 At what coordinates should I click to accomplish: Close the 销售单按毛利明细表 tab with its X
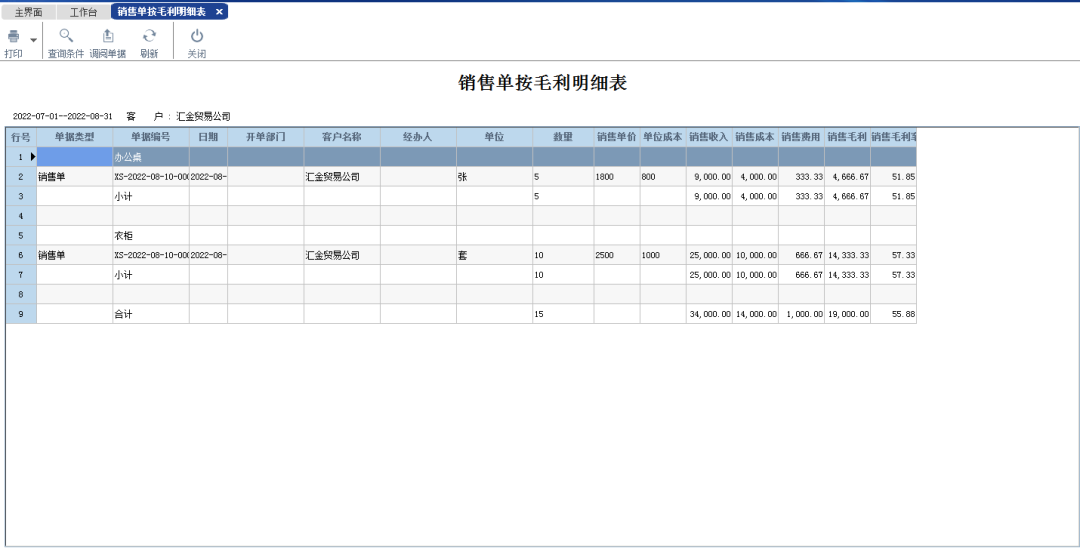coord(219,12)
